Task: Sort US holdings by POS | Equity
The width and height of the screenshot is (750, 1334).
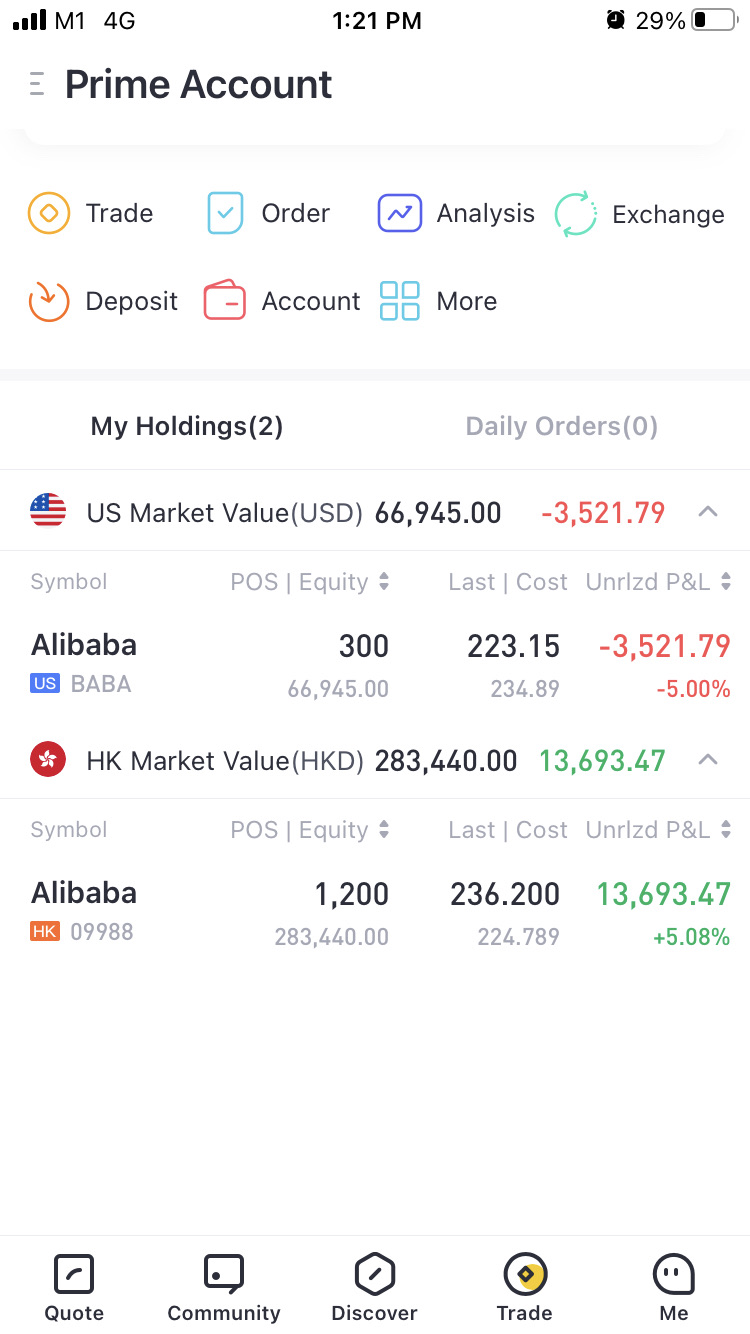Action: 309,582
